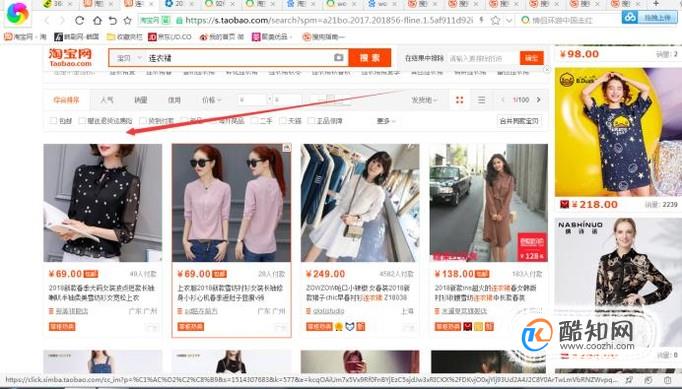Switch to grid view icon

coord(459,100)
